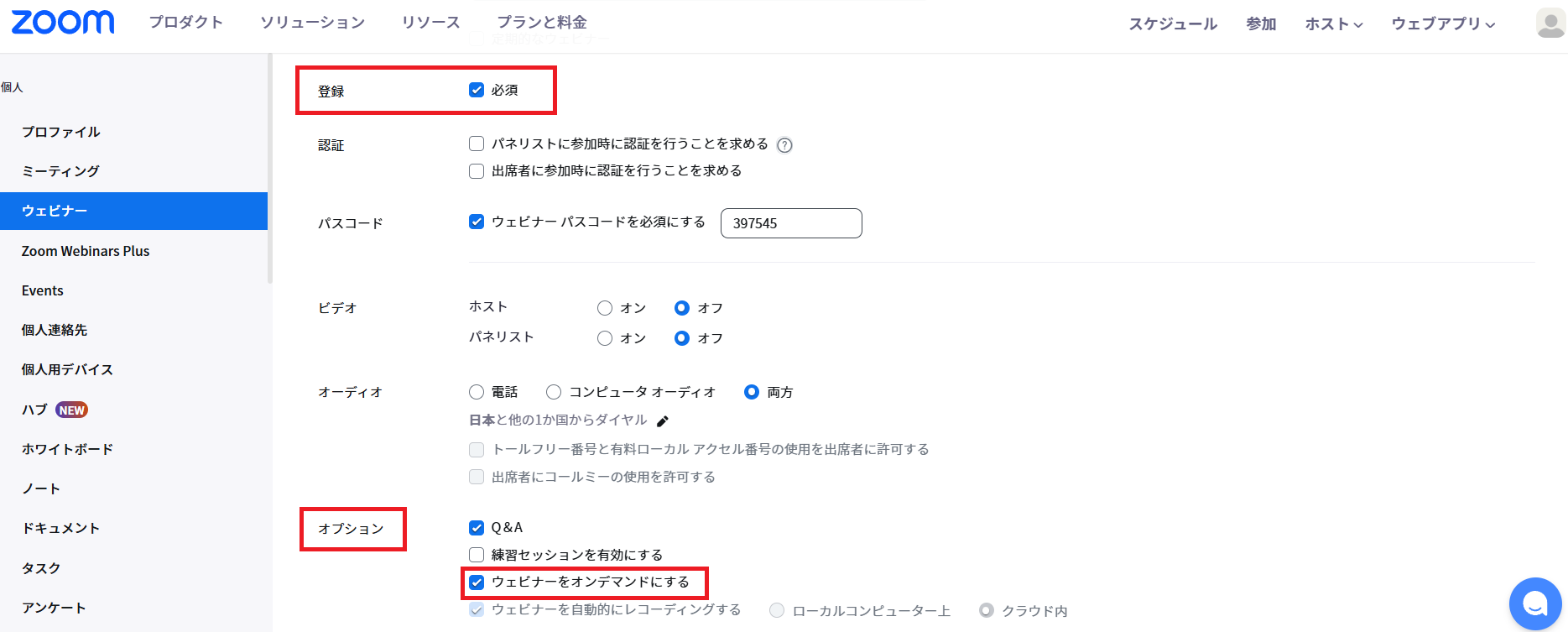Click the sidebar vertical scrollbar

coord(270,168)
